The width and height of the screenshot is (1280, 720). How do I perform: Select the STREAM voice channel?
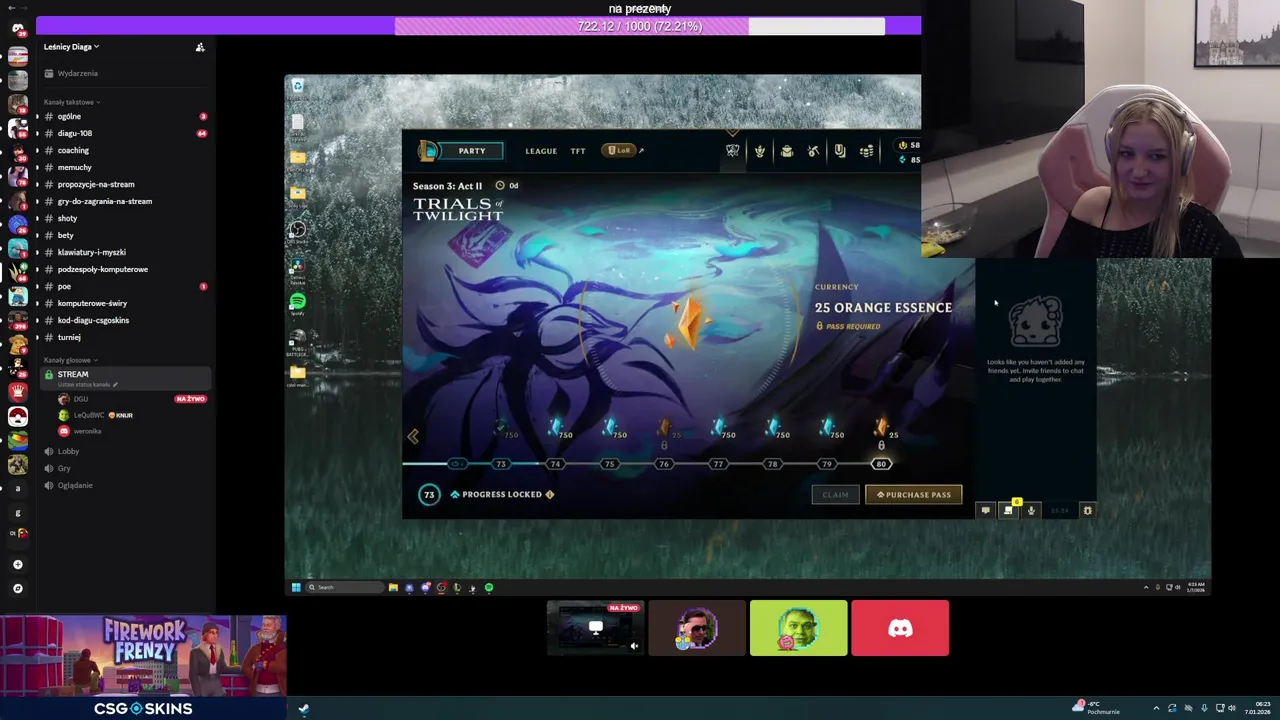[126, 377]
